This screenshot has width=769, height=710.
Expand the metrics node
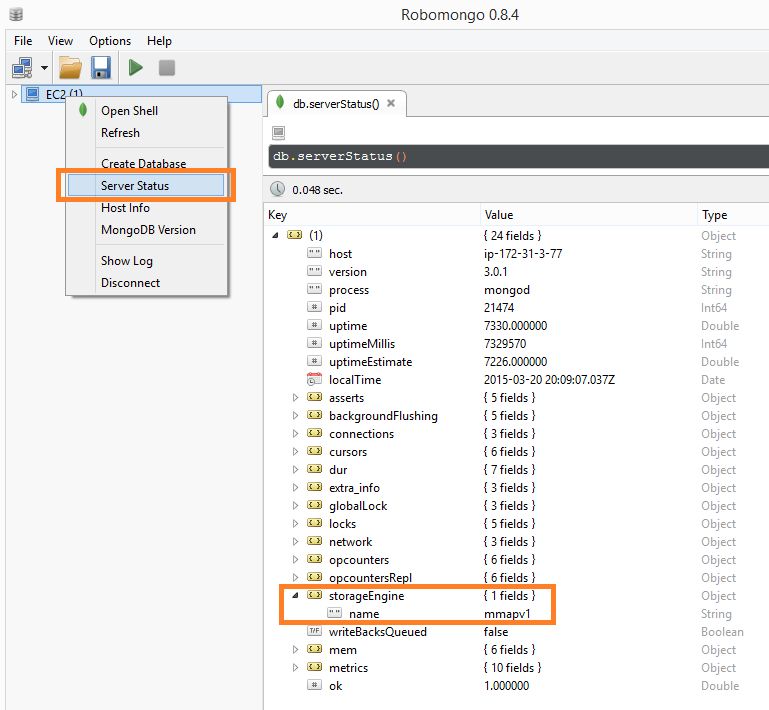click(x=295, y=667)
